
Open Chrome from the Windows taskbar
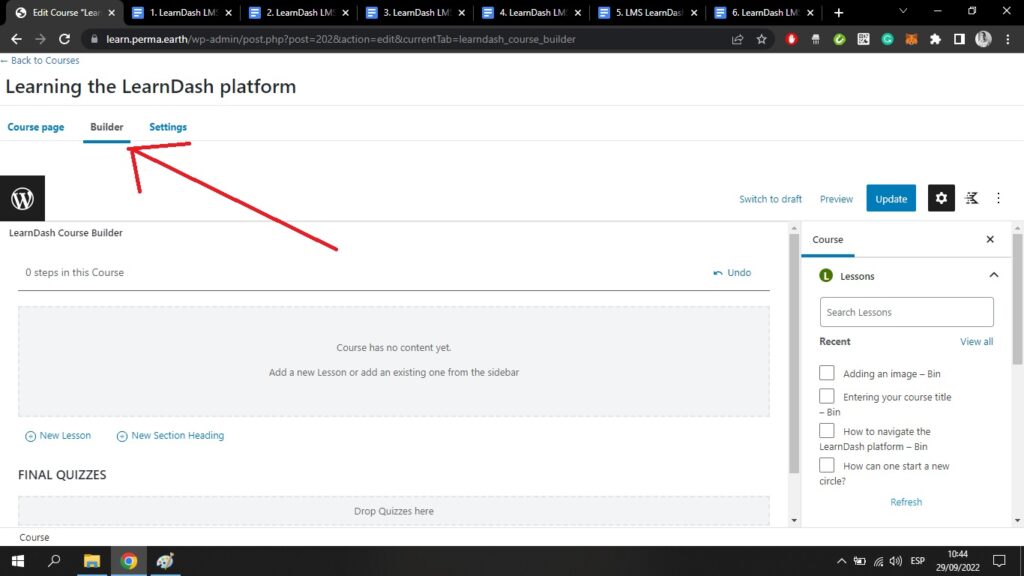point(129,561)
